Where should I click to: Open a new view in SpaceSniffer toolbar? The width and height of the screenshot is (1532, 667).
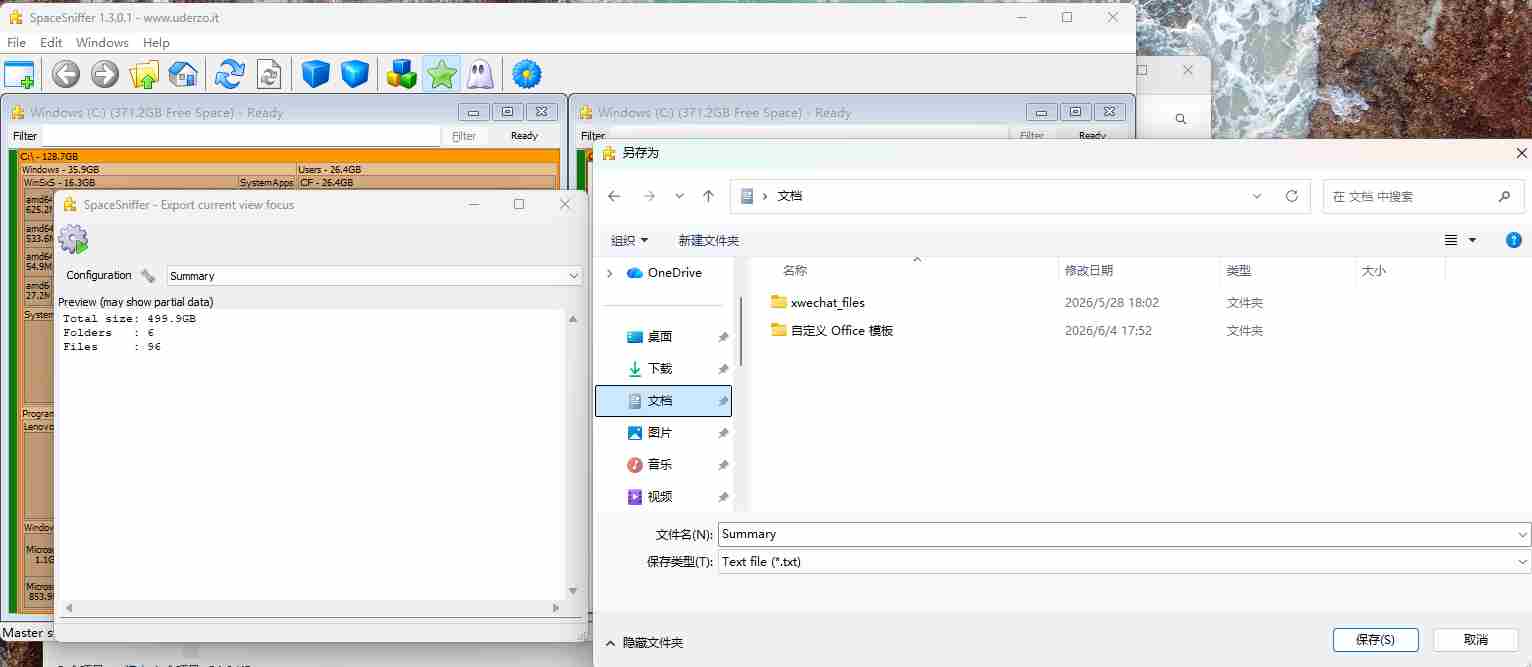point(18,74)
